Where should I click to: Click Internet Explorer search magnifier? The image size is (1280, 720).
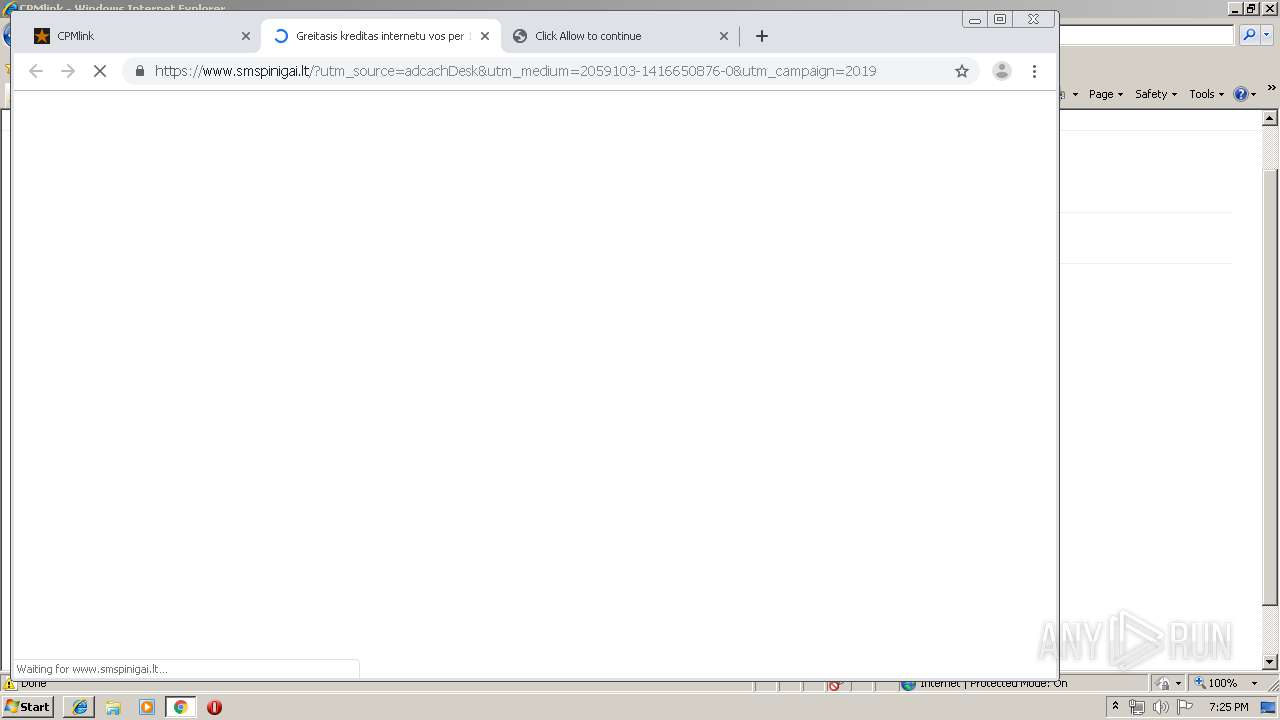pyautogui.click(x=1248, y=35)
